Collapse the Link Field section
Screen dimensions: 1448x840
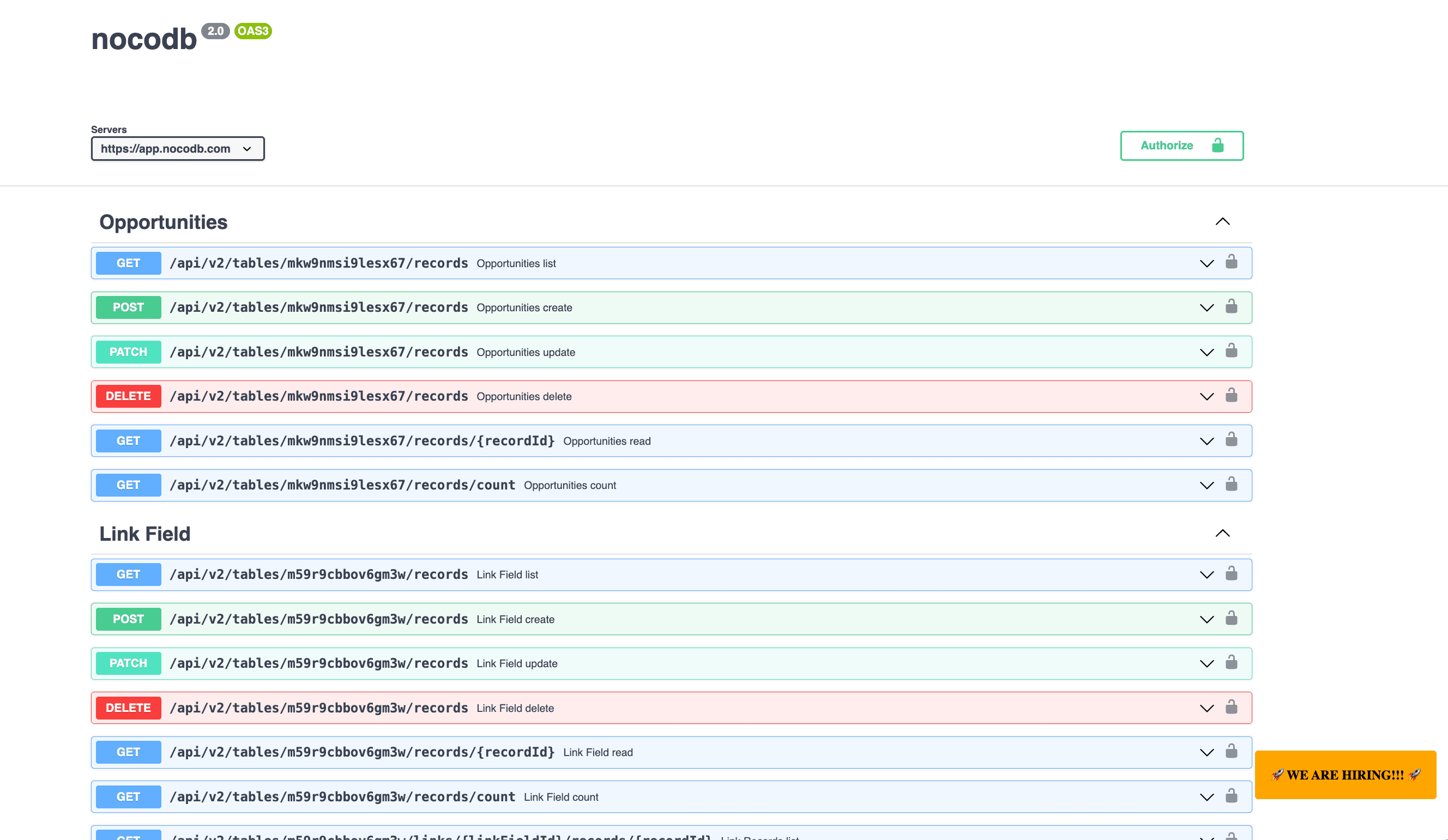pyautogui.click(x=1222, y=534)
